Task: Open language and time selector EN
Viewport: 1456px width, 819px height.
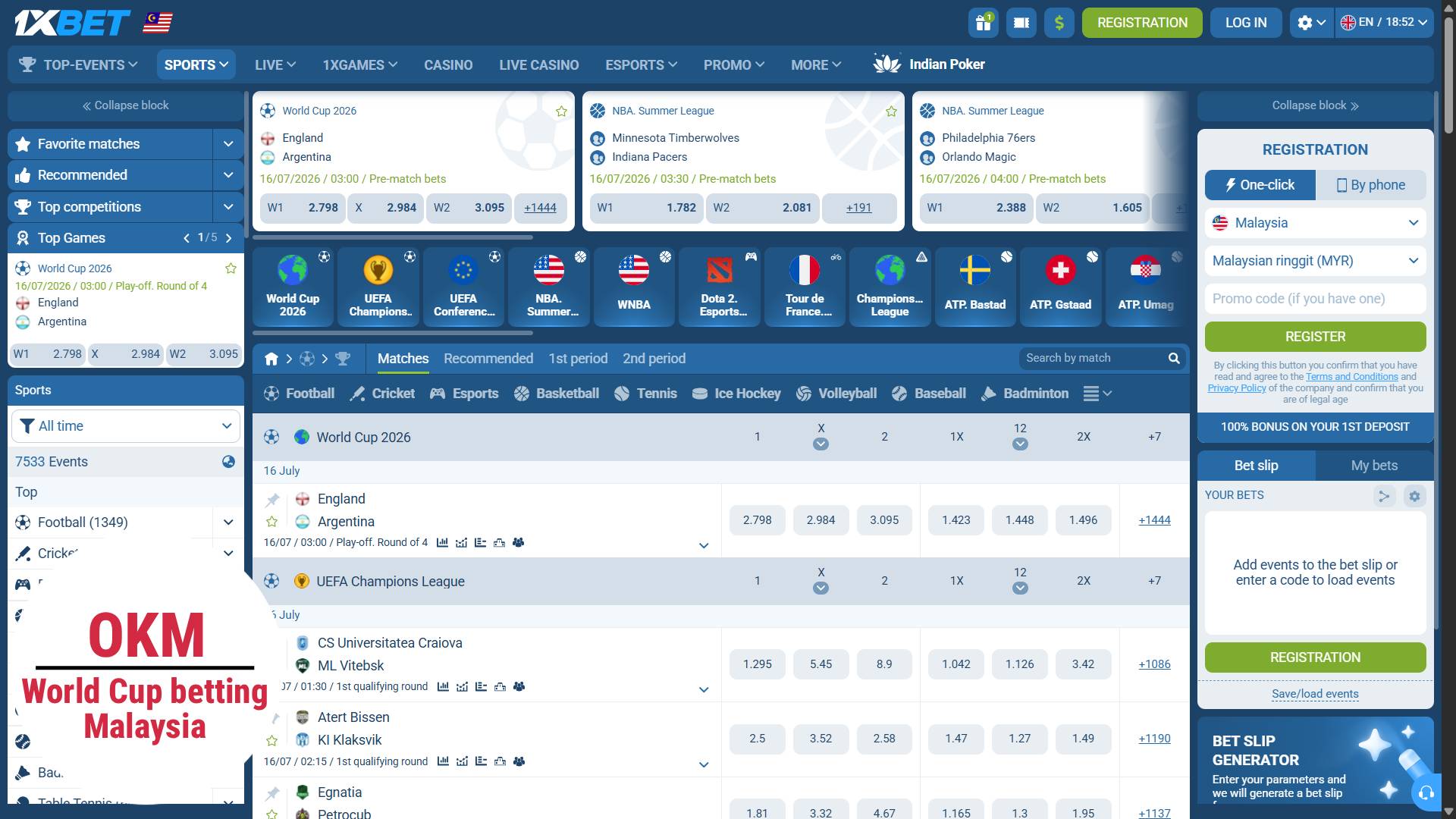Action: (x=1384, y=23)
